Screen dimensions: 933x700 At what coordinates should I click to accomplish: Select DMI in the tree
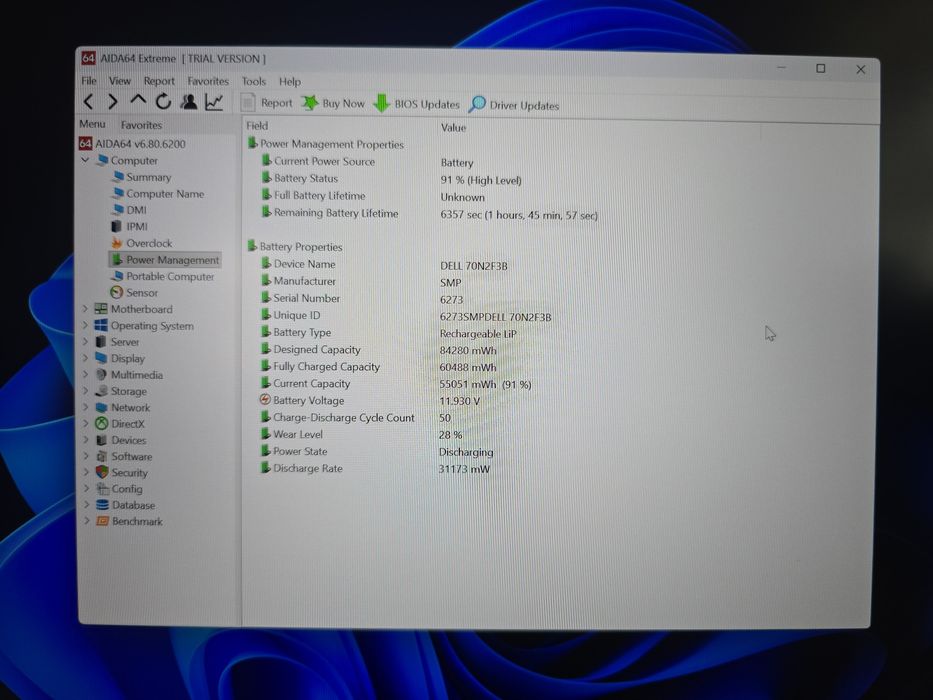tap(129, 210)
